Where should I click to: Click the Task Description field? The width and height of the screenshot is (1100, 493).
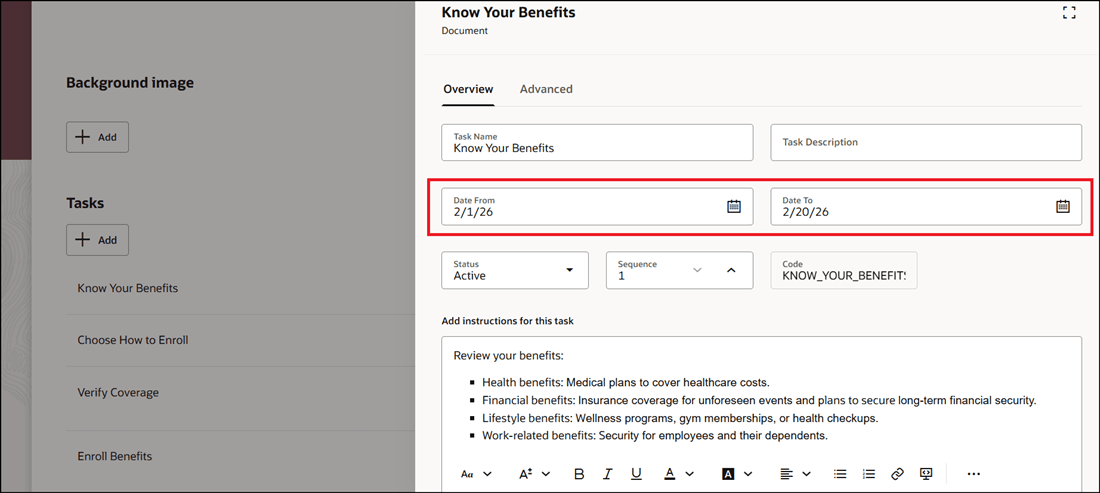pos(926,142)
